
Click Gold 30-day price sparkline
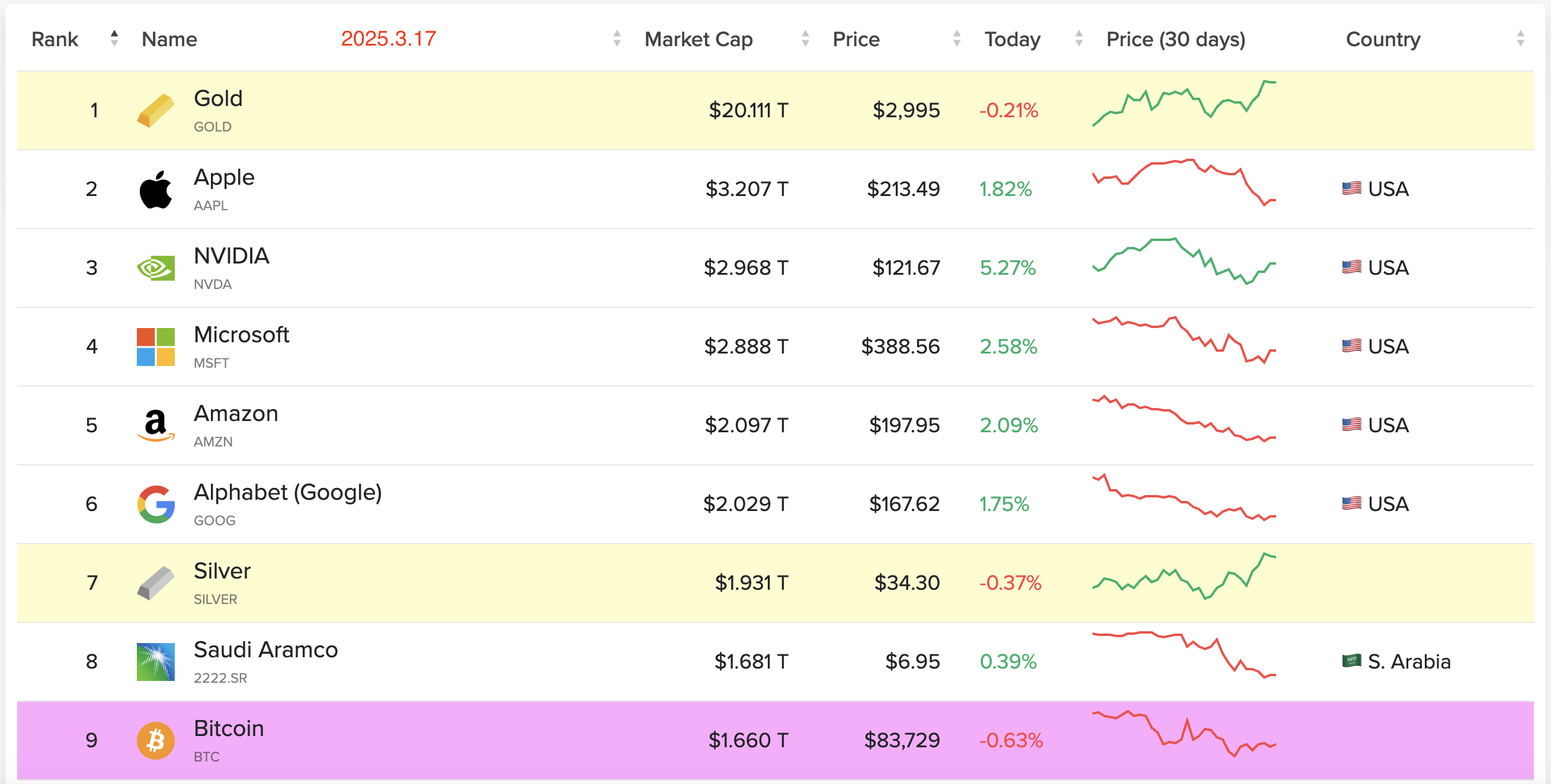[x=1184, y=104]
